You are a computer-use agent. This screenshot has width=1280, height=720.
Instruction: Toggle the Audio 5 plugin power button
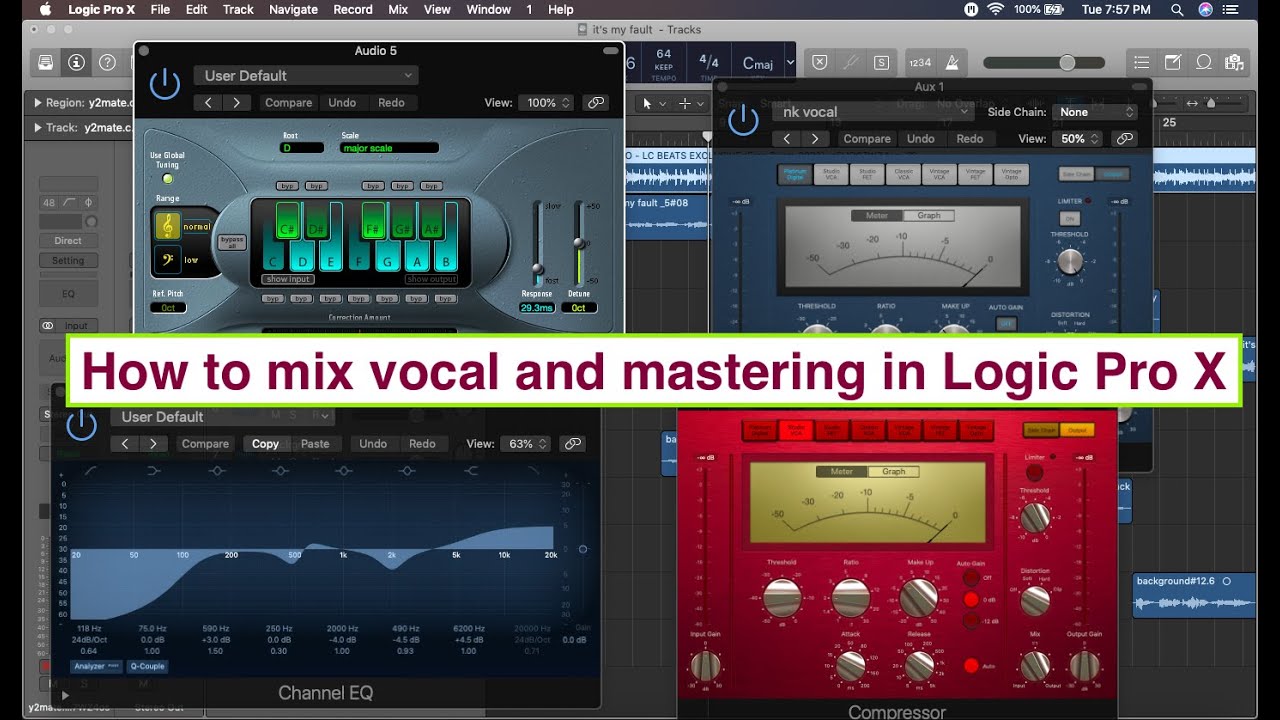[x=164, y=83]
